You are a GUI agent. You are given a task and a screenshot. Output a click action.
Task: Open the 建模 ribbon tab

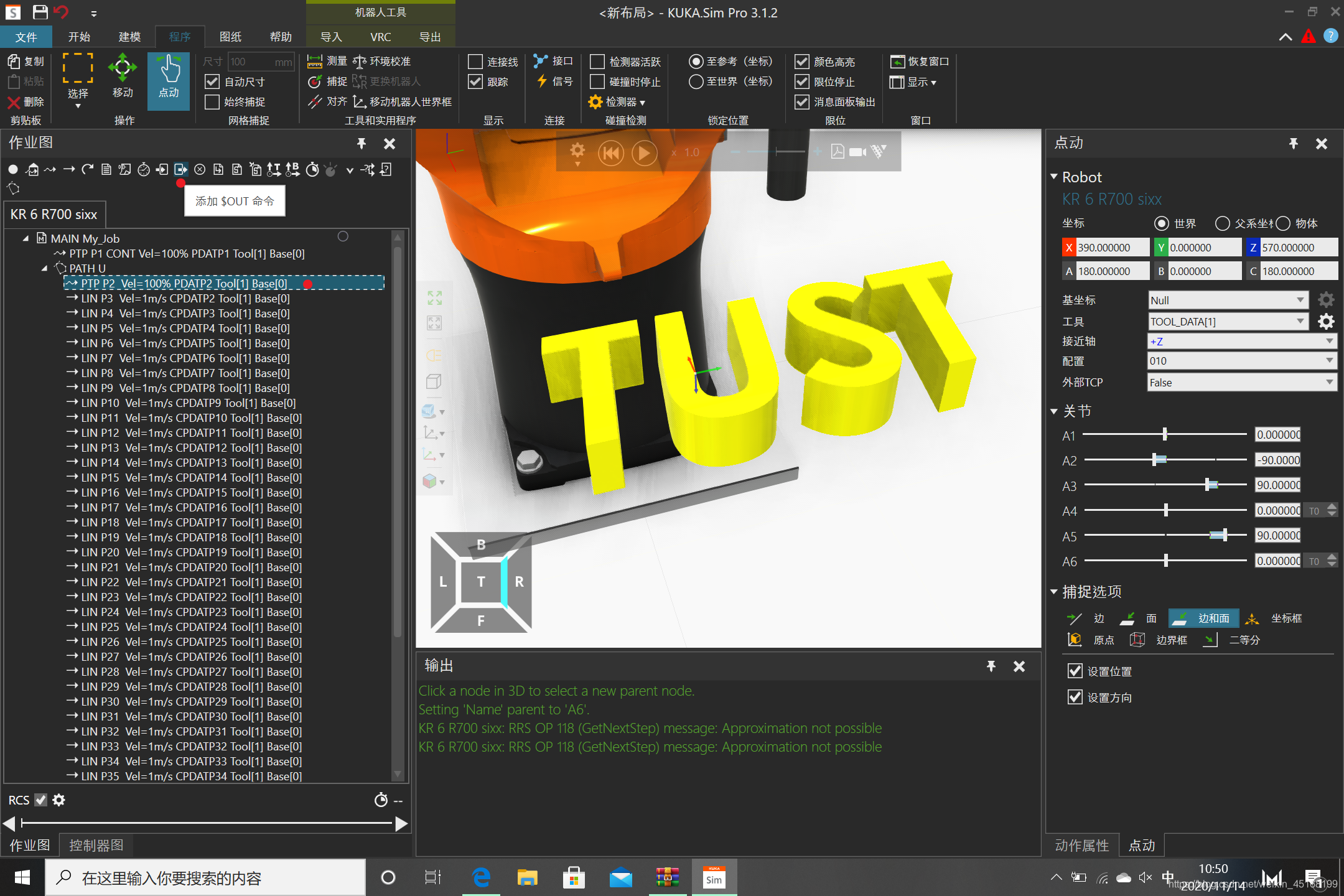click(129, 37)
